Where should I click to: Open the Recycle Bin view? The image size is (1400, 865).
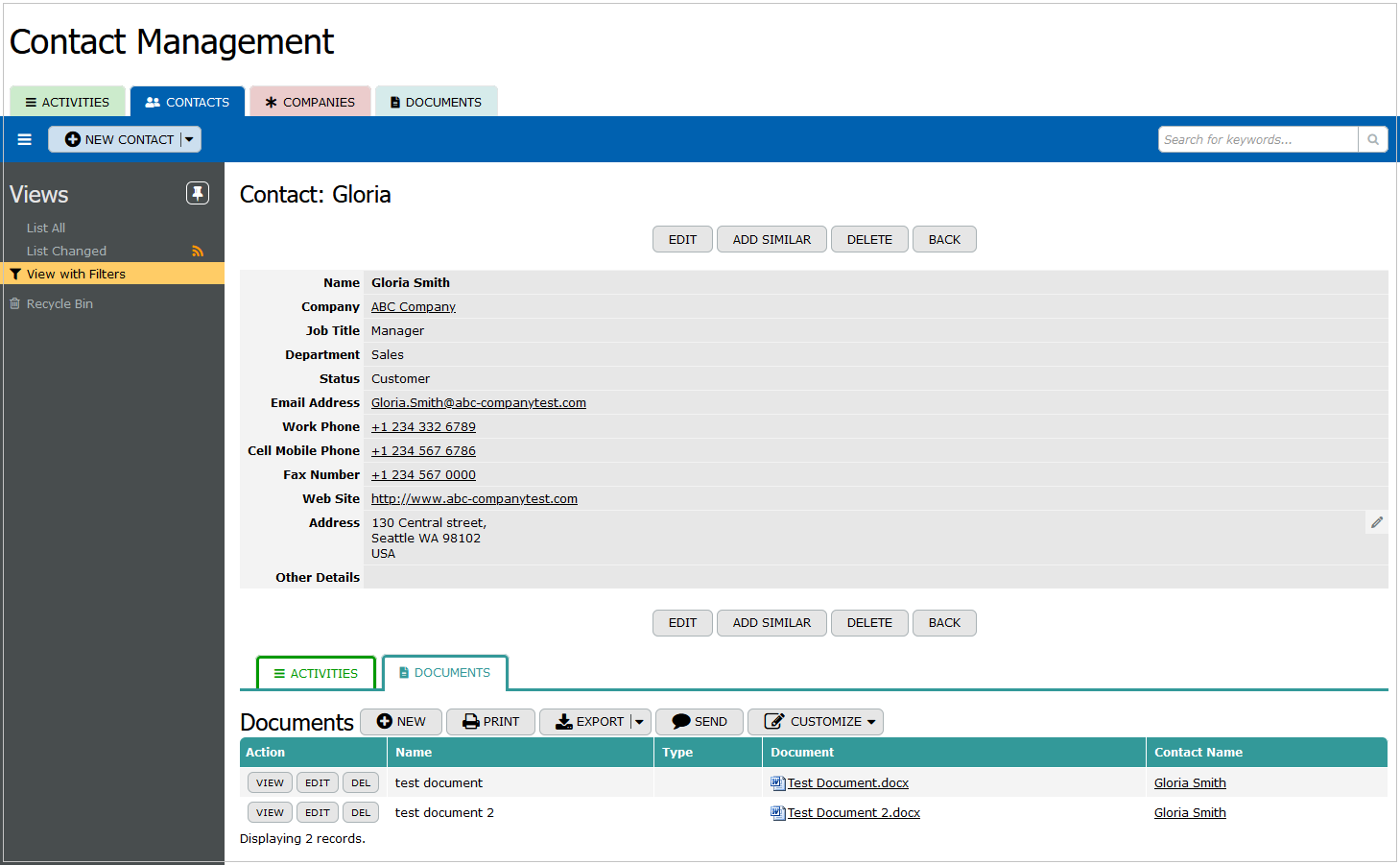click(x=59, y=303)
